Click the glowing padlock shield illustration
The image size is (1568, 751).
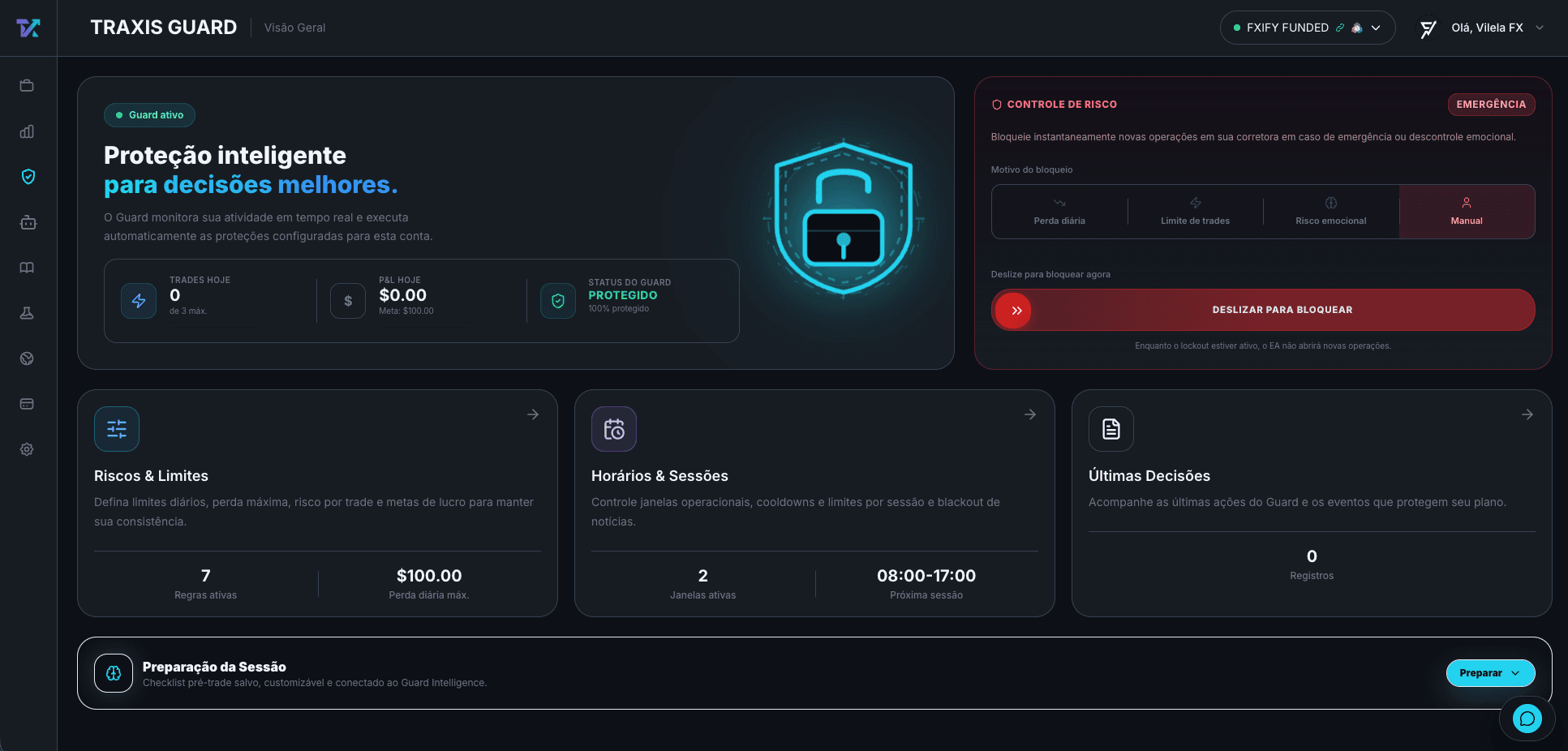[844, 217]
